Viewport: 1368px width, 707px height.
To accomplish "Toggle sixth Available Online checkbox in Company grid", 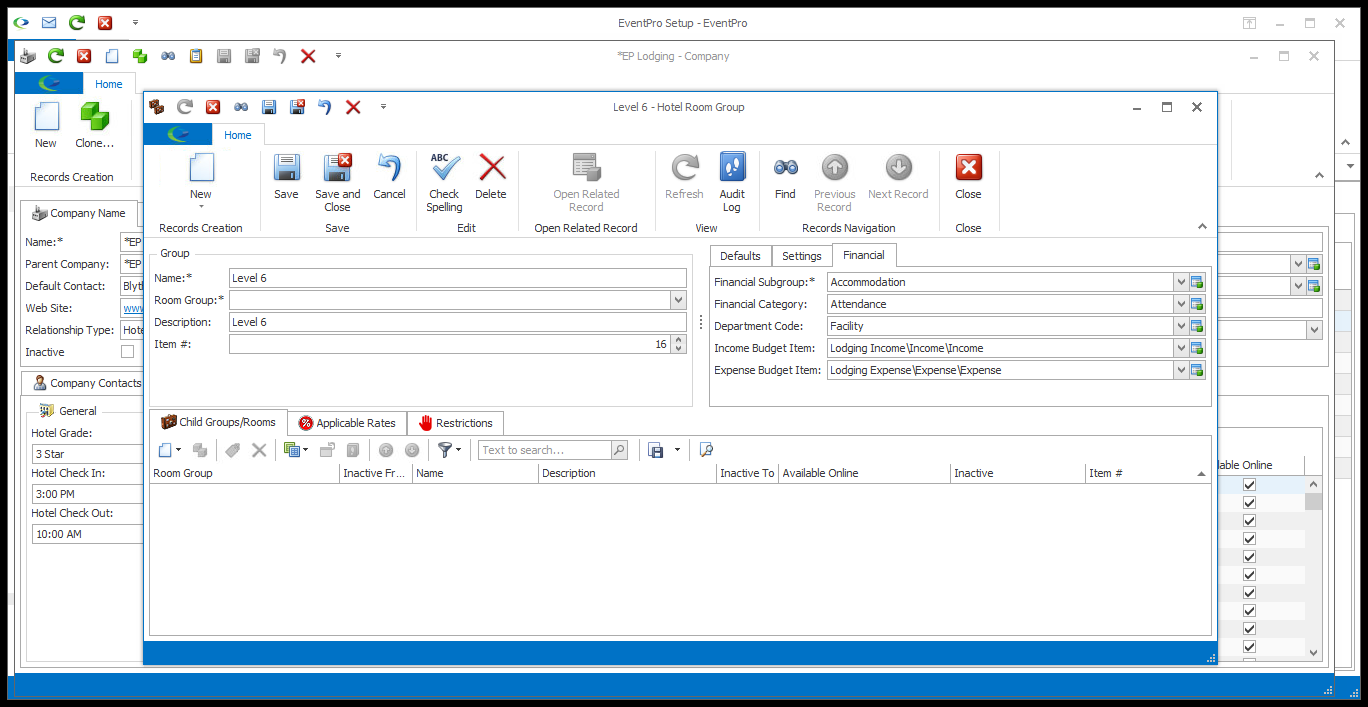I will [x=1249, y=574].
